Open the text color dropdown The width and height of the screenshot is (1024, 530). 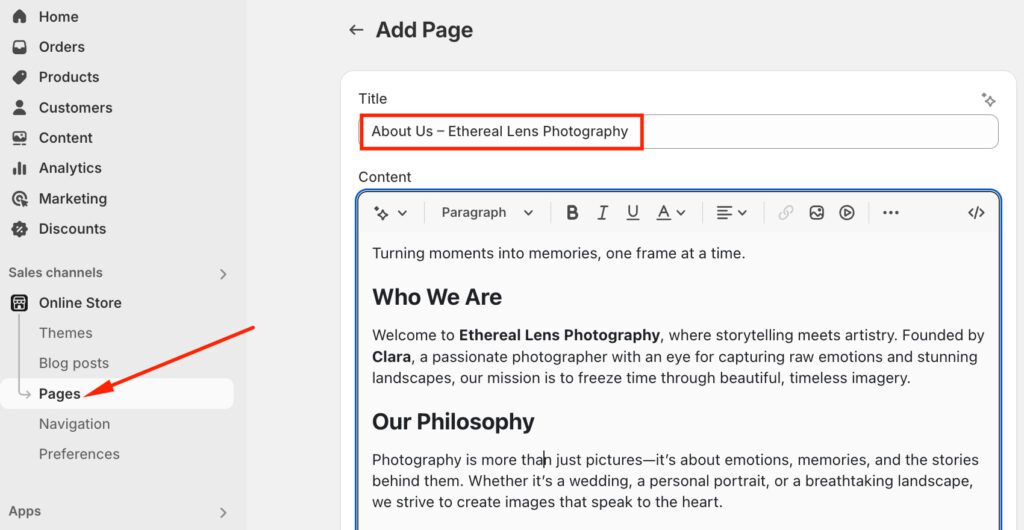[x=670, y=213]
